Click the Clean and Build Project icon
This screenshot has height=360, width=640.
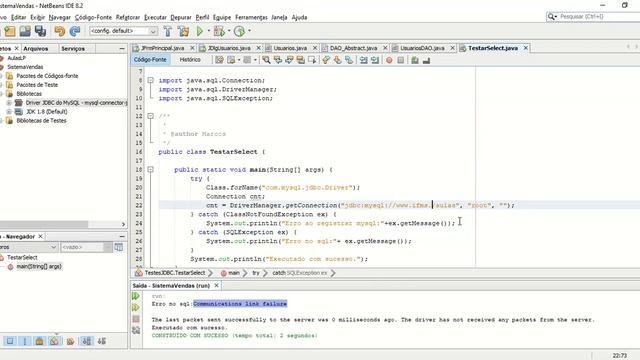coord(183,31)
